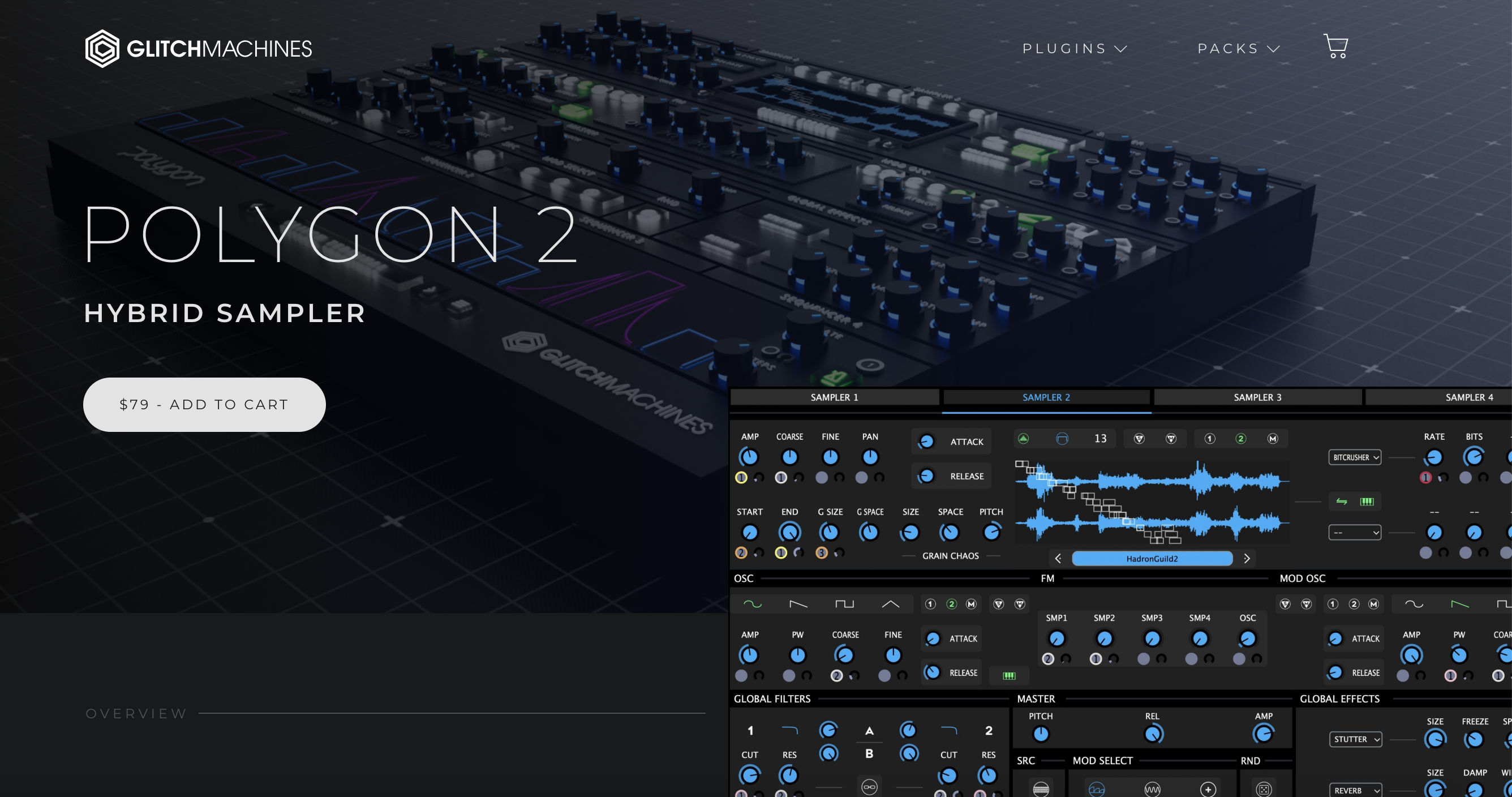The height and width of the screenshot is (797, 1512).
Task: Click the green reverse playback arrows icon
Action: (x=1341, y=501)
